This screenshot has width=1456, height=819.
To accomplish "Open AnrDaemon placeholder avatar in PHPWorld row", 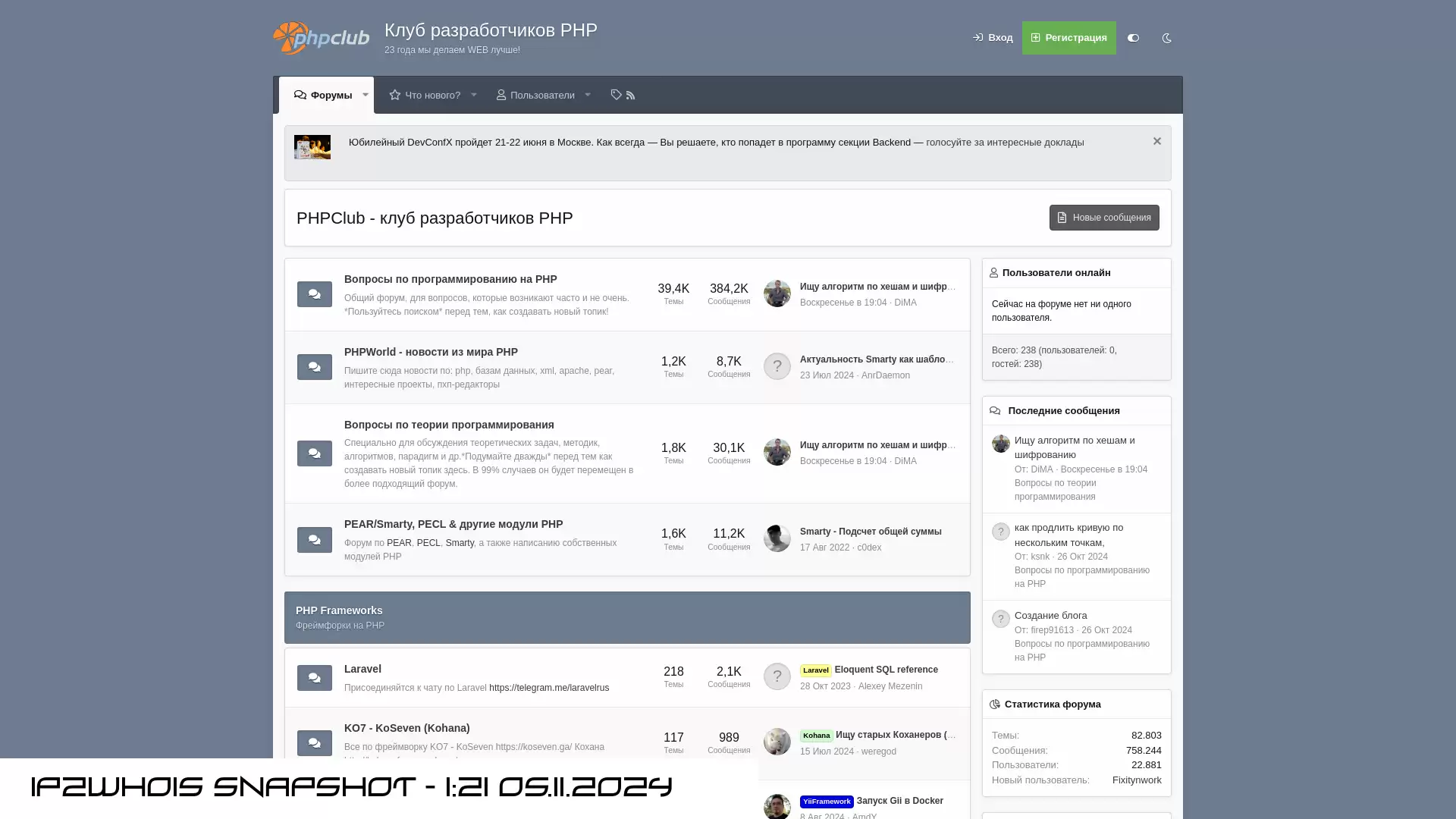I will (777, 366).
